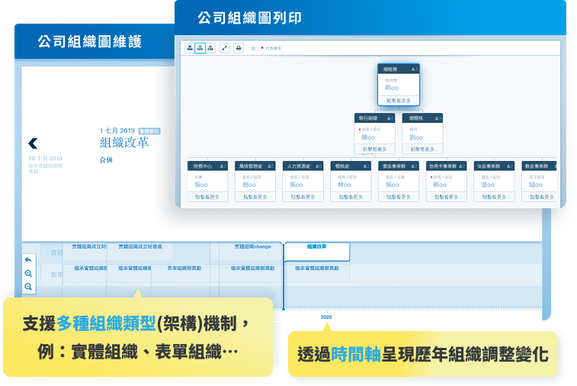Screen dimensions: 577x386
Task: Select the 數金事業群 card header
Action: point(539,166)
